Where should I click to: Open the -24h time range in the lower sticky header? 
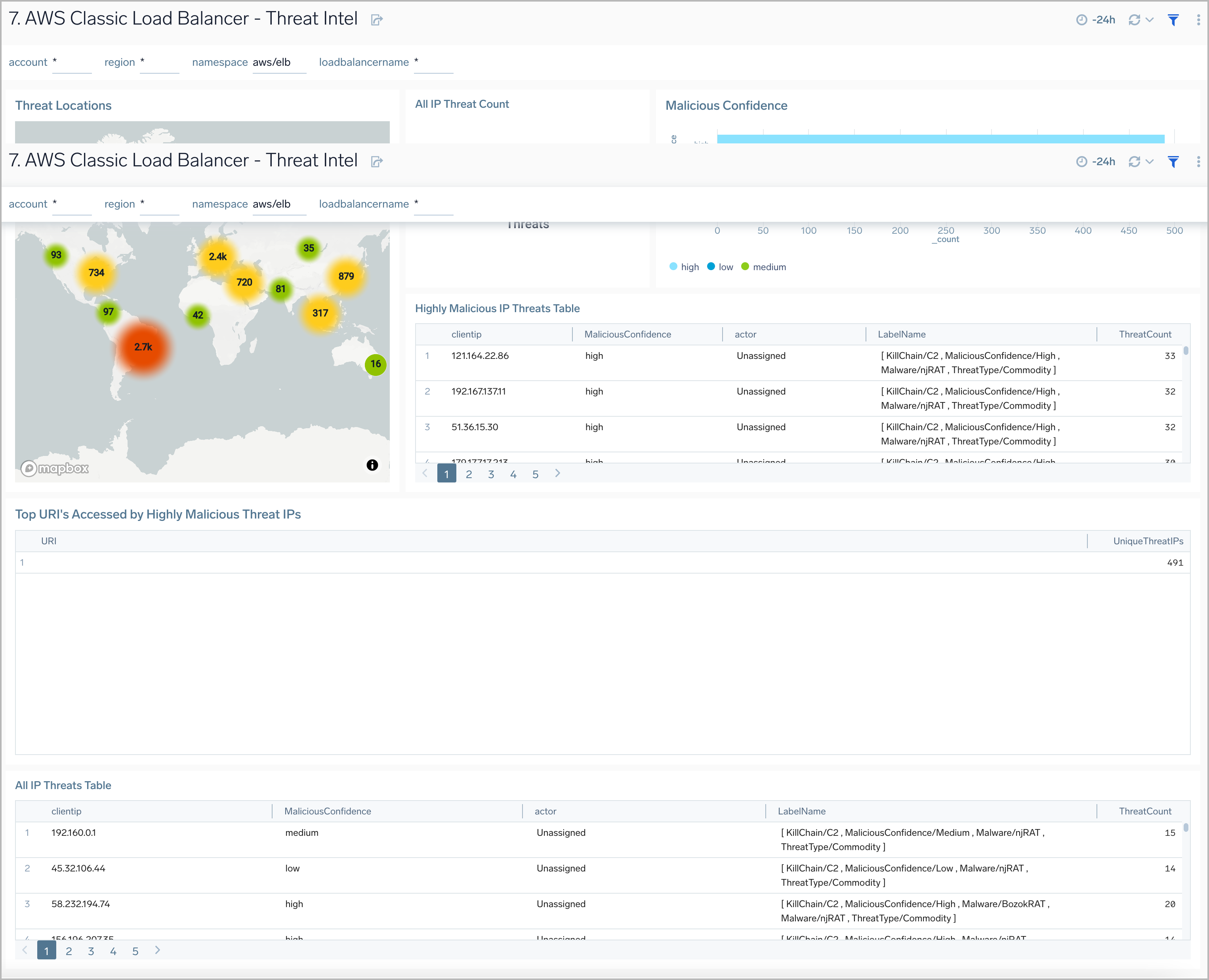tap(1095, 162)
